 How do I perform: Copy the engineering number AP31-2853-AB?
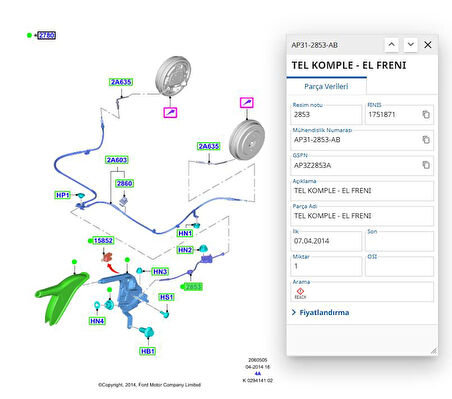coord(426,140)
